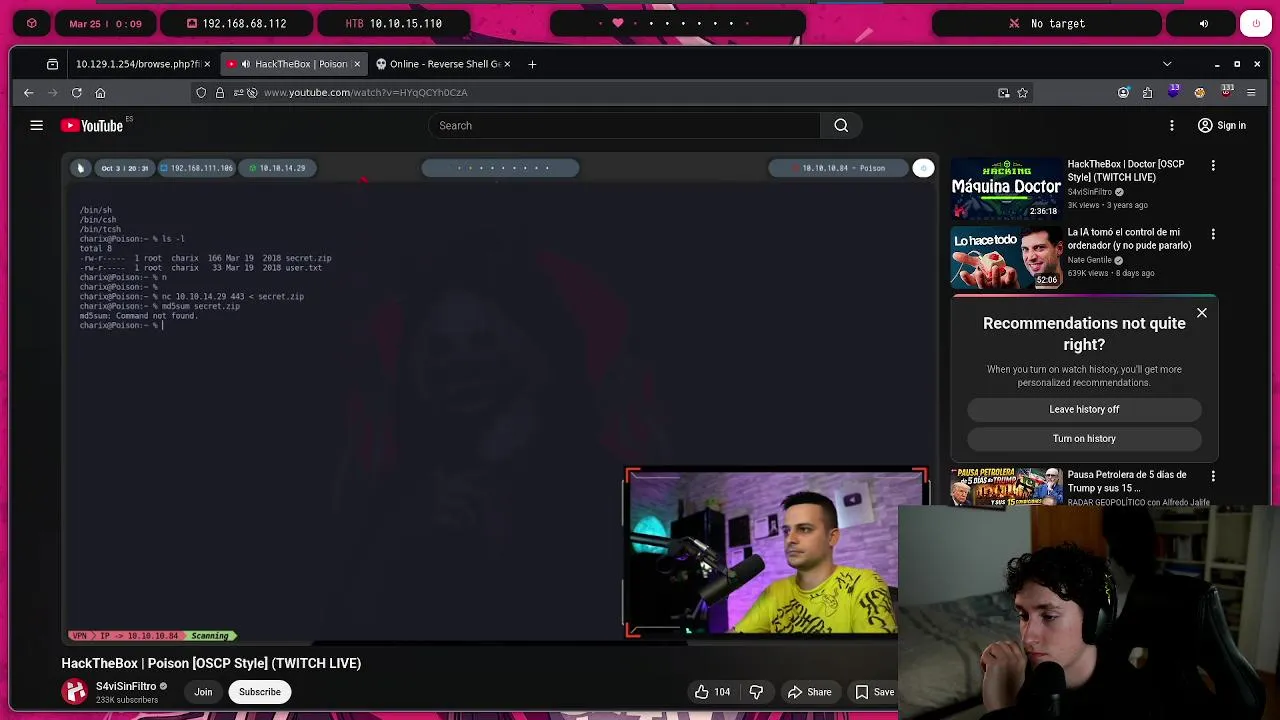Open the cookie extension icon

tap(1199, 92)
